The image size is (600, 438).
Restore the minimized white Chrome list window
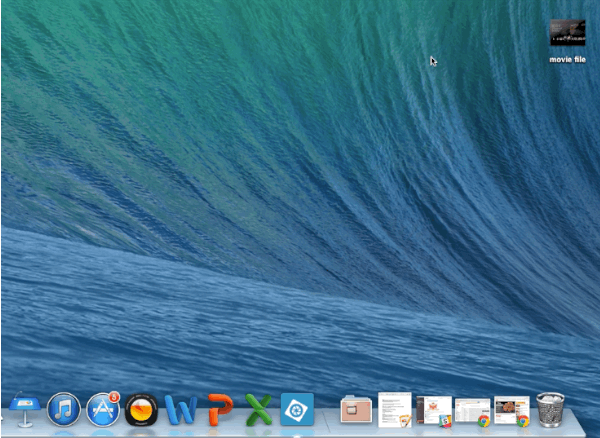[x=473, y=412]
